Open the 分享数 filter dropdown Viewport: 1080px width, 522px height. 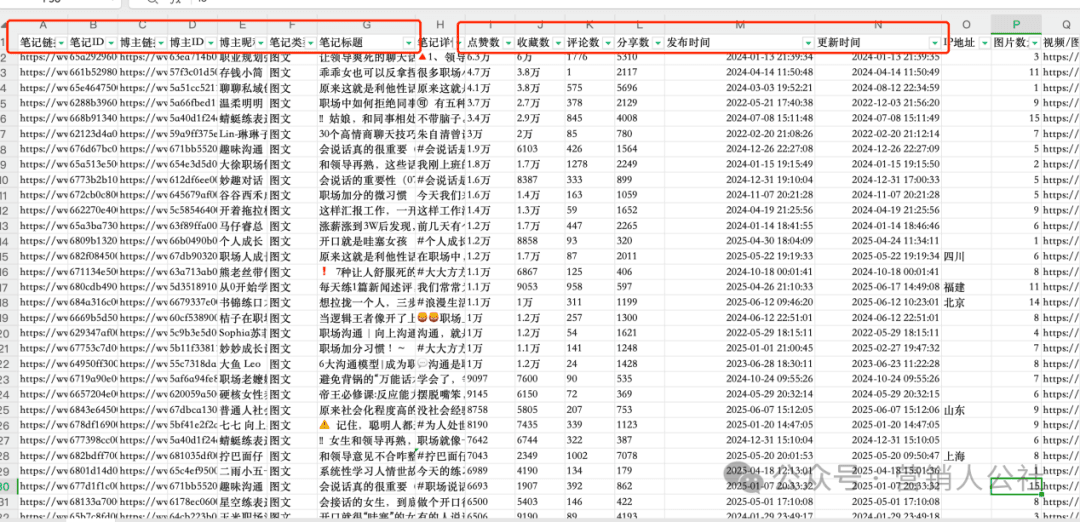click(657, 43)
